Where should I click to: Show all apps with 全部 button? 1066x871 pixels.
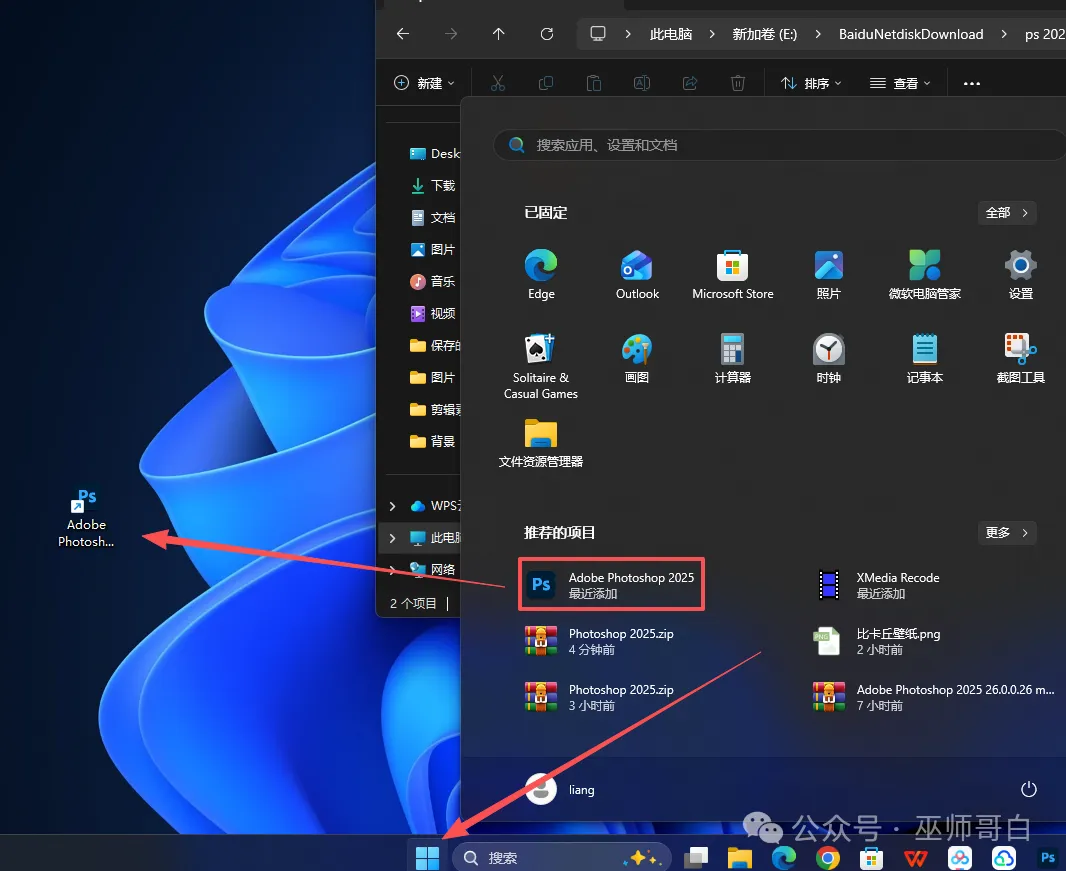1007,213
